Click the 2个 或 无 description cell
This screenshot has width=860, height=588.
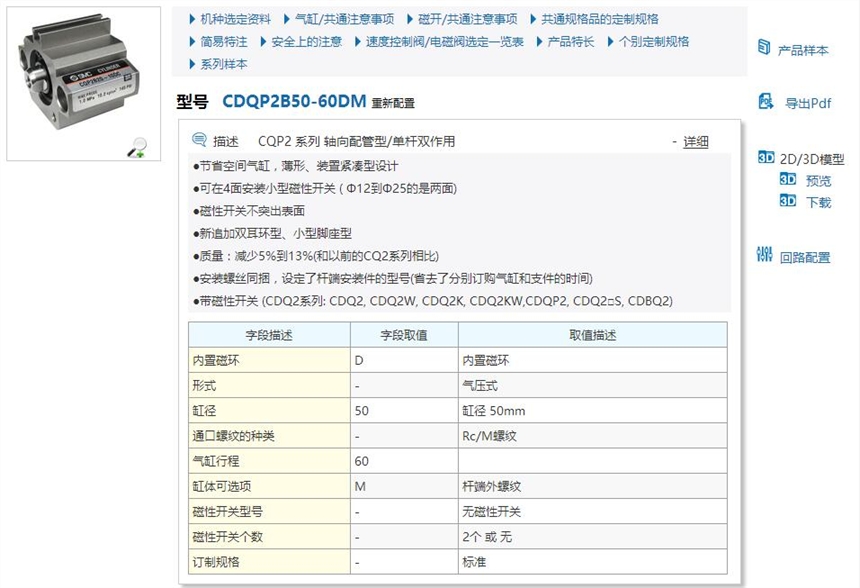[x=593, y=537]
